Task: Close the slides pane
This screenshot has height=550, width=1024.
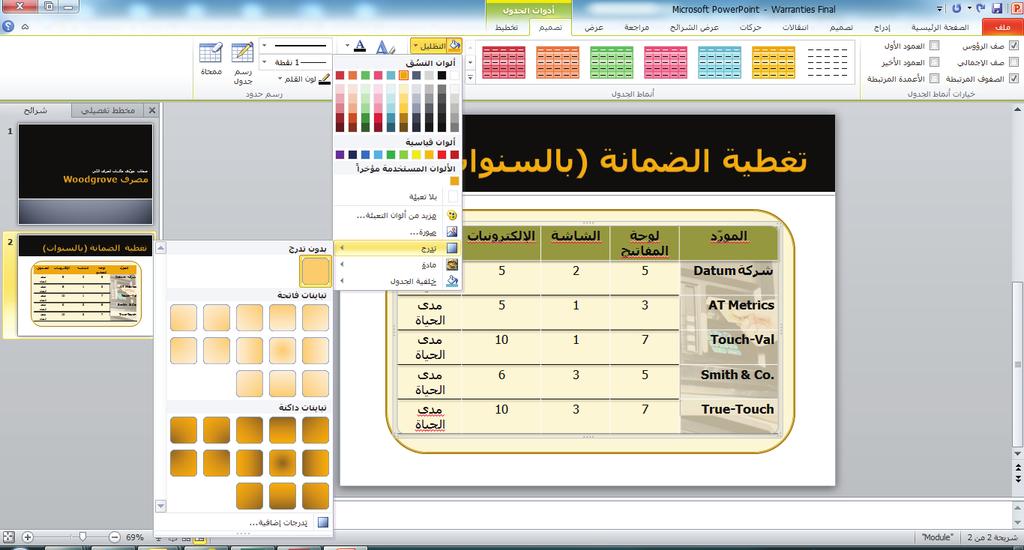Action: (x=152, y=110)
